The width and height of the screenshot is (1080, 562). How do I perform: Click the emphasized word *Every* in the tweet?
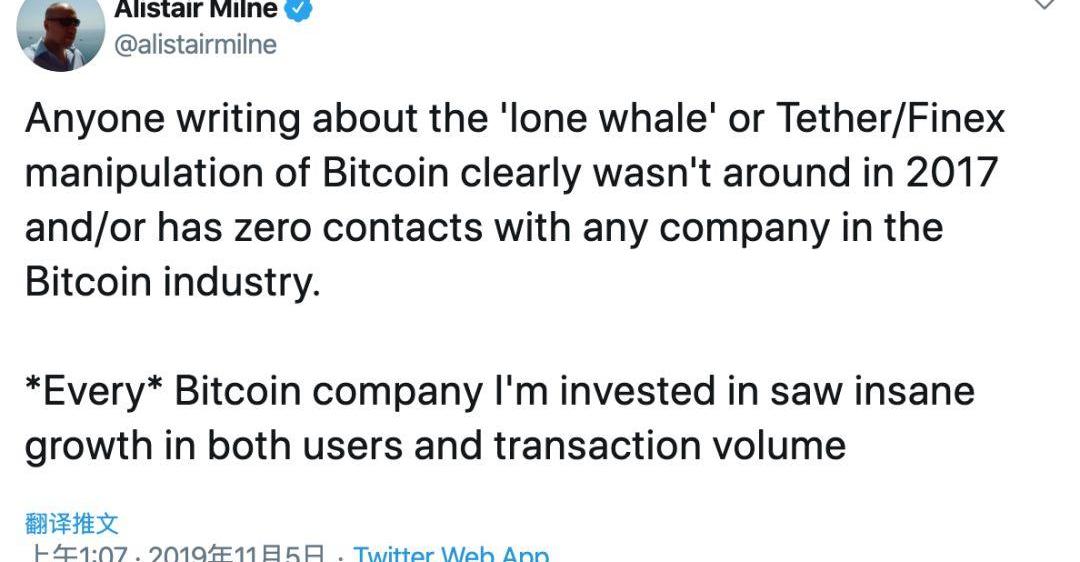pyautogui.click(x=94, y=391)
